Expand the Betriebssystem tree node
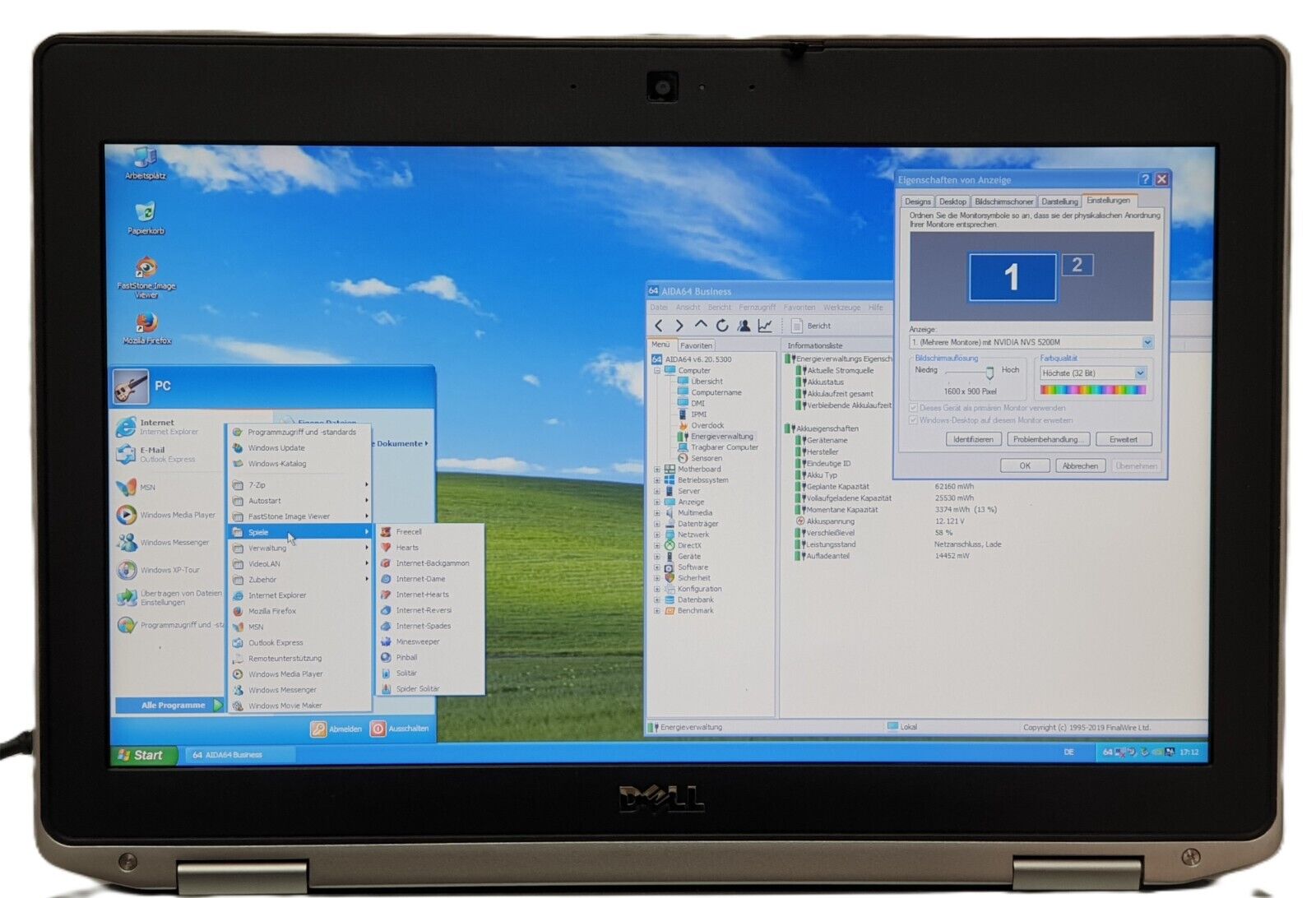 (657, 480)
